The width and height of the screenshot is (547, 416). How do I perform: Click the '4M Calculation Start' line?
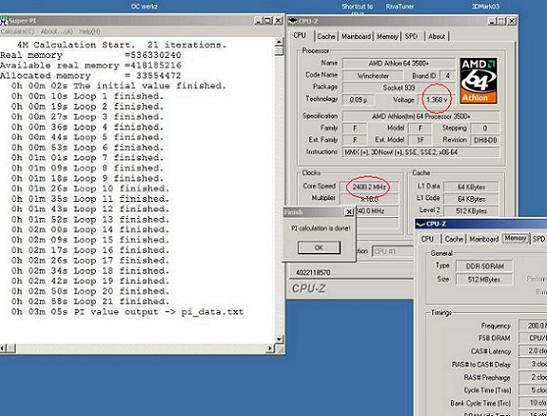click(x=122, y=45)
